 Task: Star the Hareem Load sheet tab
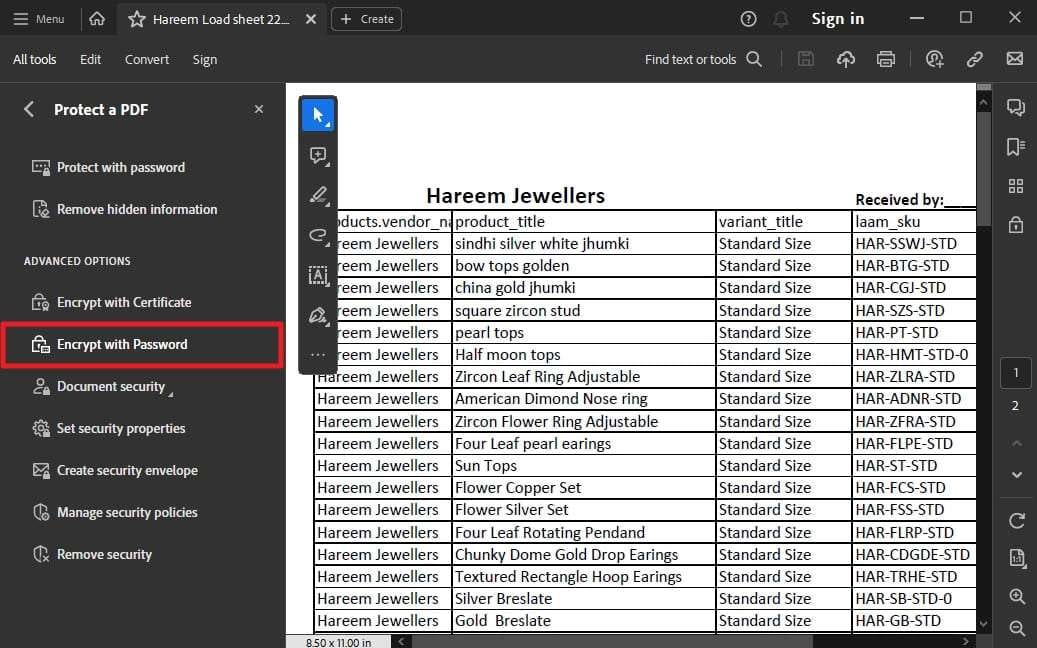coord(137,19)
